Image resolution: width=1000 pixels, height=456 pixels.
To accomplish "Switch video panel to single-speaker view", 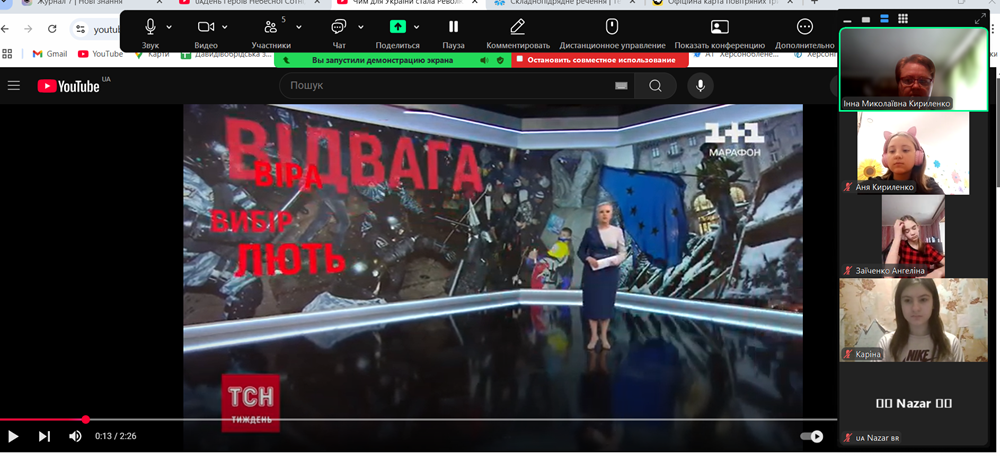I will point(865,19).
